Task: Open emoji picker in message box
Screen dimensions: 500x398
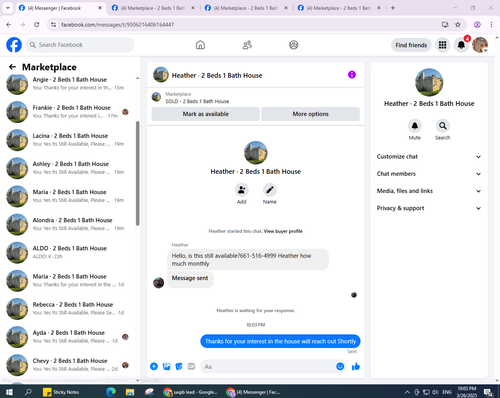Action: pyautogui.click(x=340, y=367)
